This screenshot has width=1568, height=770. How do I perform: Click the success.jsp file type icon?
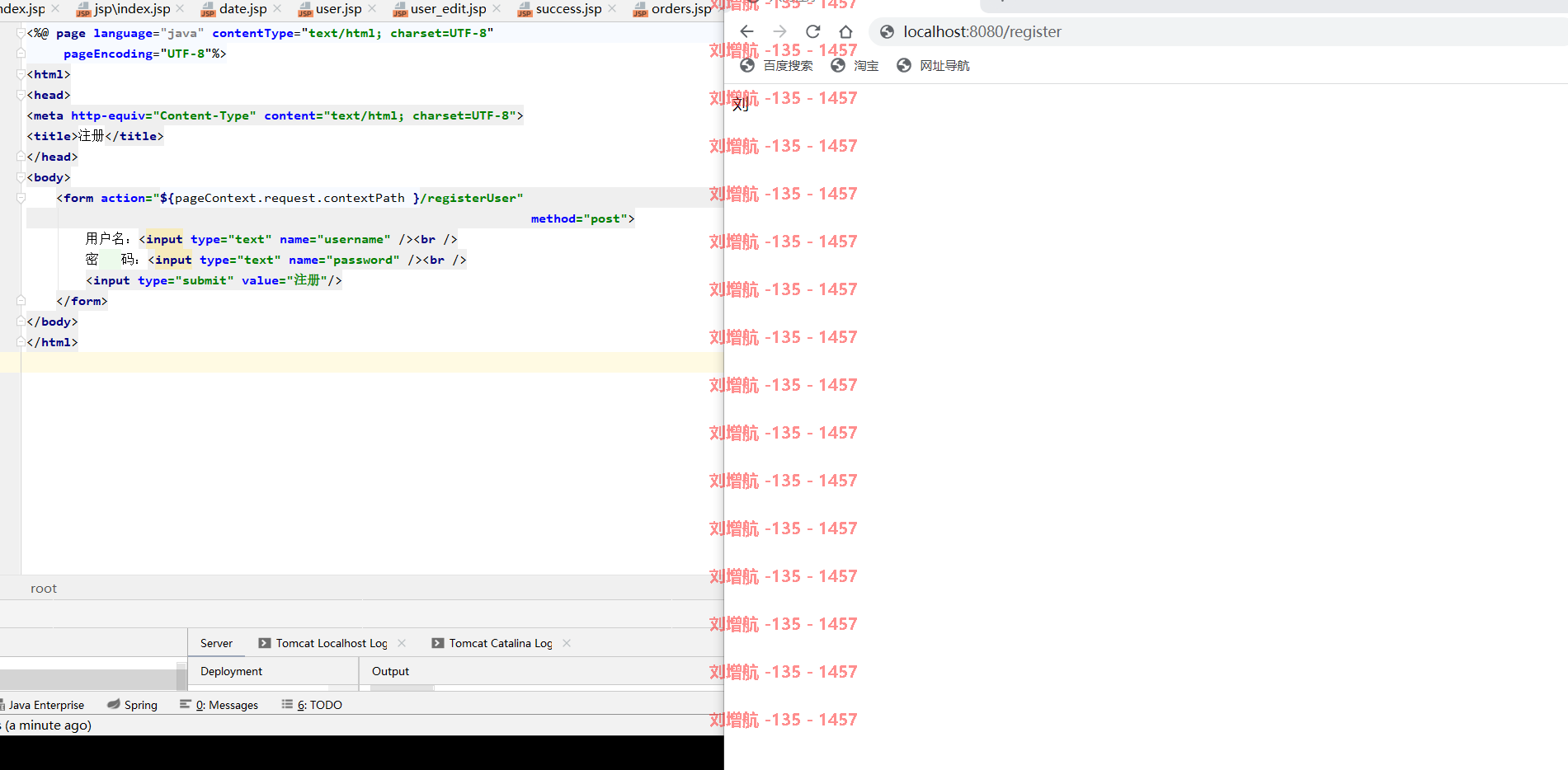(525, 10)
